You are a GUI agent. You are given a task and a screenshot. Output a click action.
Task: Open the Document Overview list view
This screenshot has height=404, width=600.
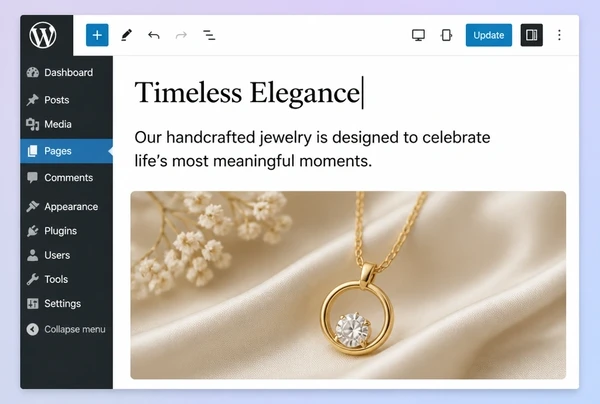[x=209, y=35]
